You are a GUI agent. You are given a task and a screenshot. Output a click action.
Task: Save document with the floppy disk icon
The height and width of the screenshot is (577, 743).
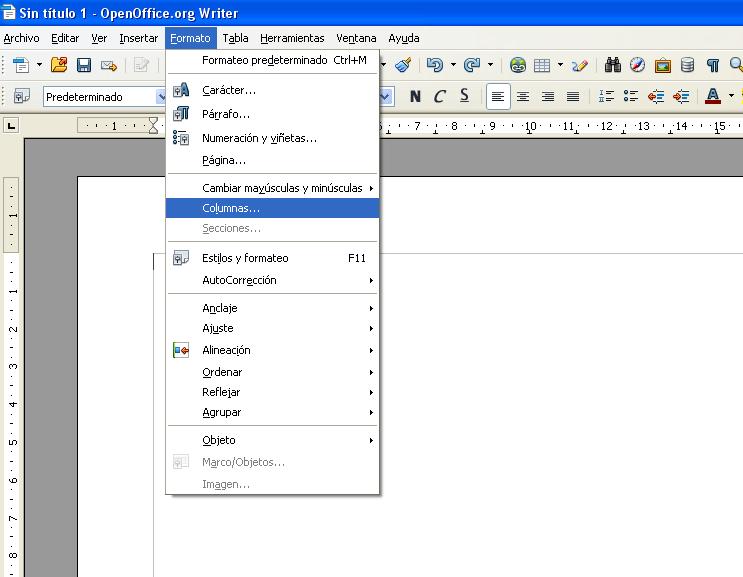84,65
